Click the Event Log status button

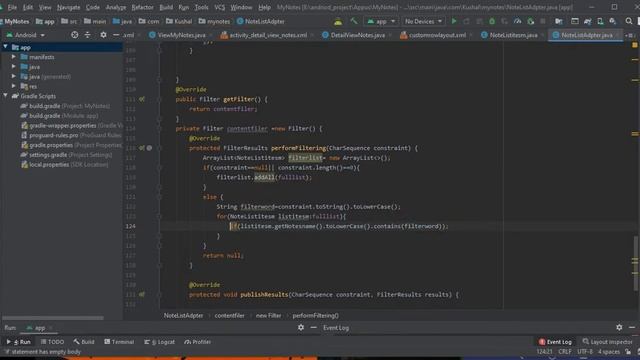tap(555, 342)
